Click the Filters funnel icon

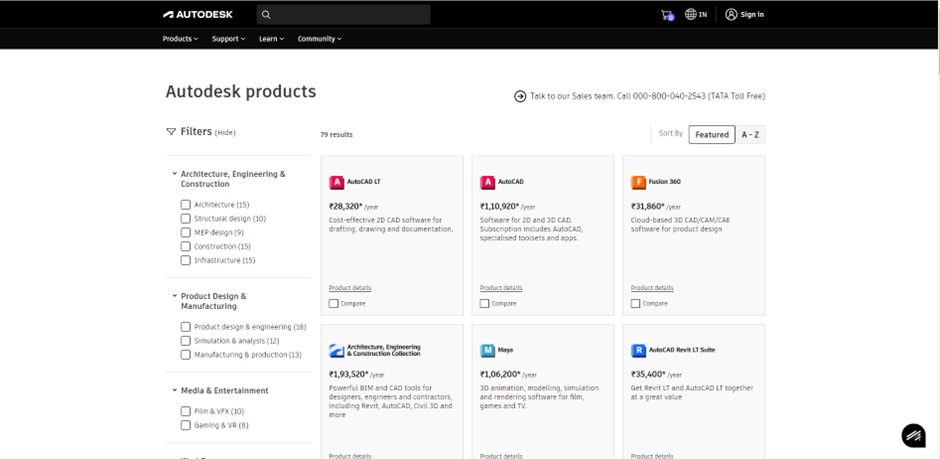click(x=171, y=132)
